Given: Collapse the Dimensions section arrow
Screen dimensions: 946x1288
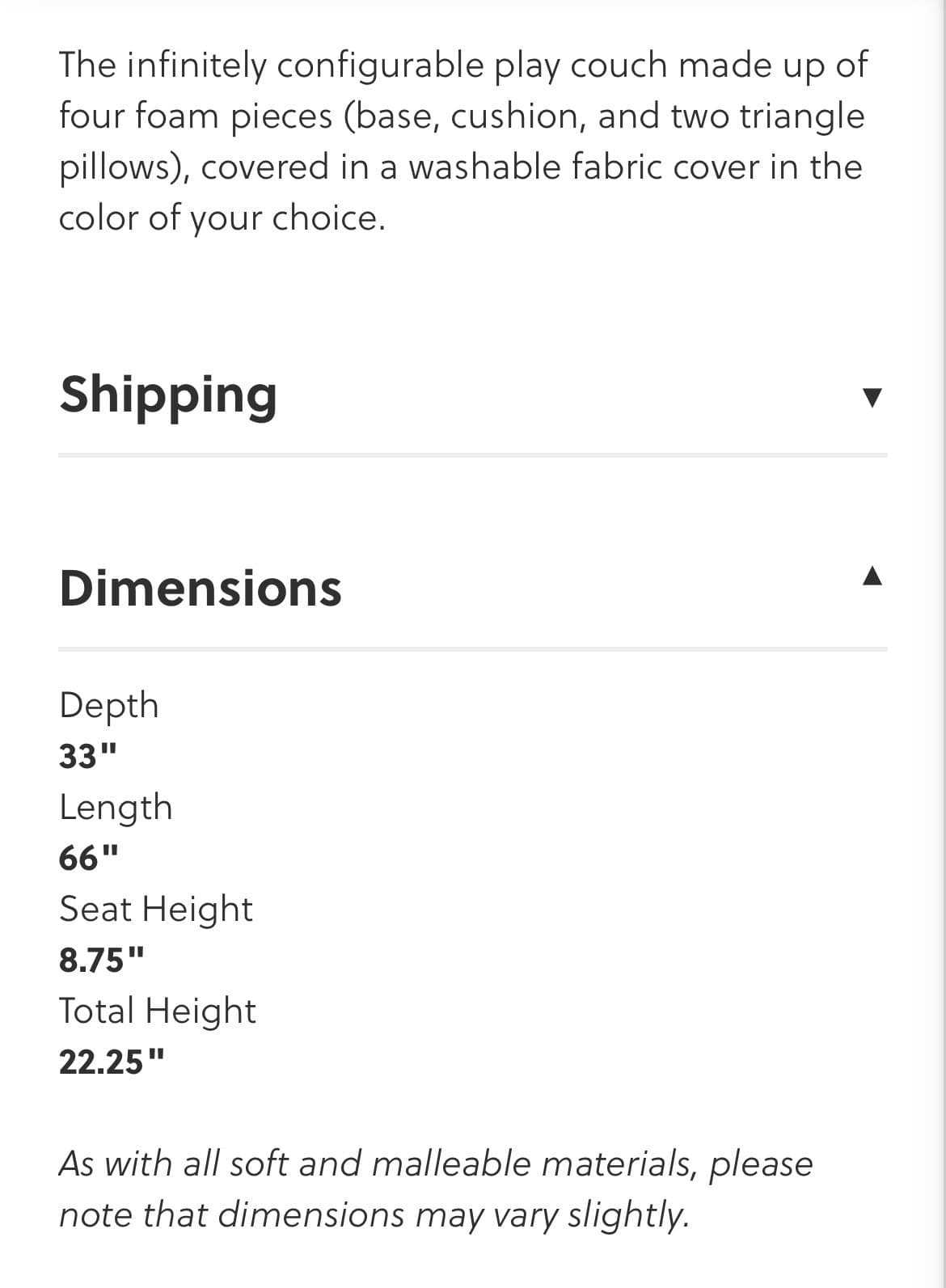Looking at the screenshot, I should click(x=871, y=576).
